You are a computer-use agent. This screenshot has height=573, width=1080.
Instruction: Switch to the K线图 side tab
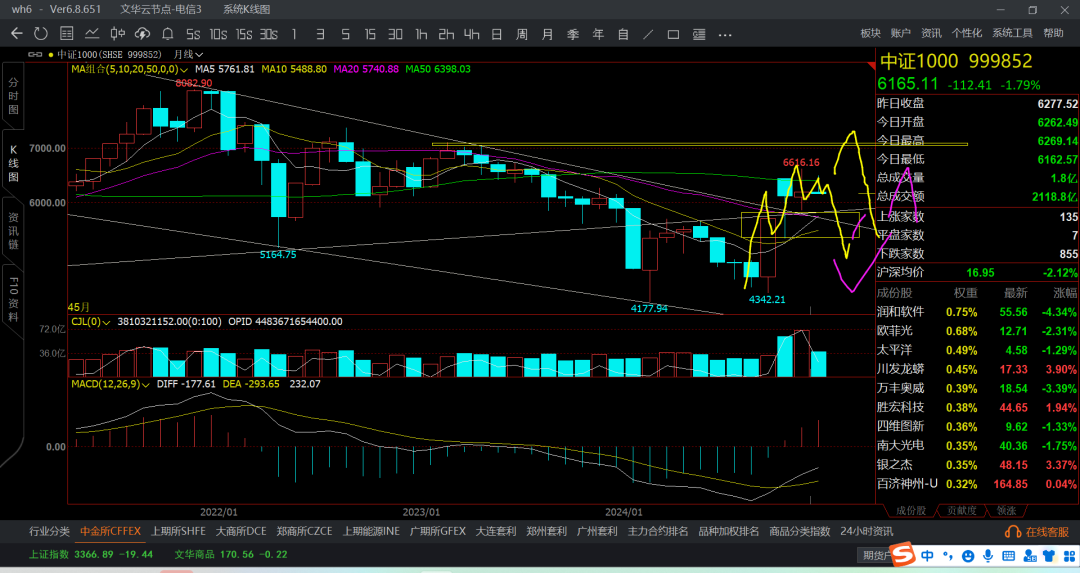tap(13, 163)
